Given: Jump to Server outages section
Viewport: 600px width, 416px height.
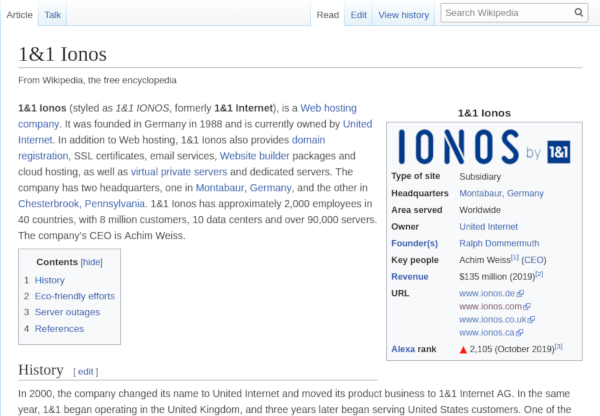Looking at the screenshot, I should (67, 312).
